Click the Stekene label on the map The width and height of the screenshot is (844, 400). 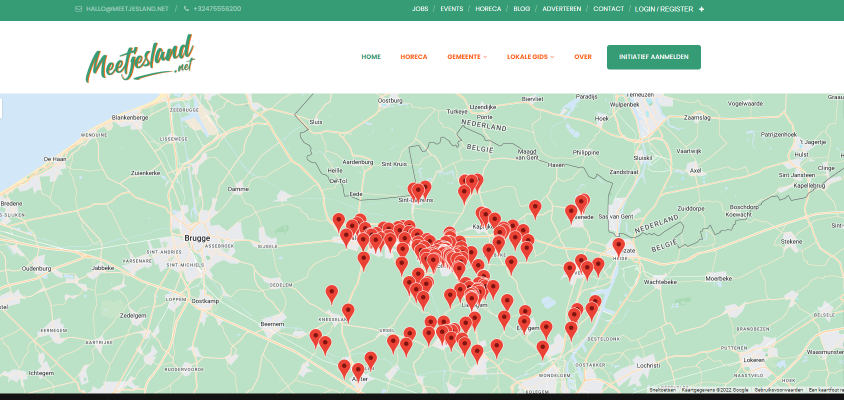point(791,242)
